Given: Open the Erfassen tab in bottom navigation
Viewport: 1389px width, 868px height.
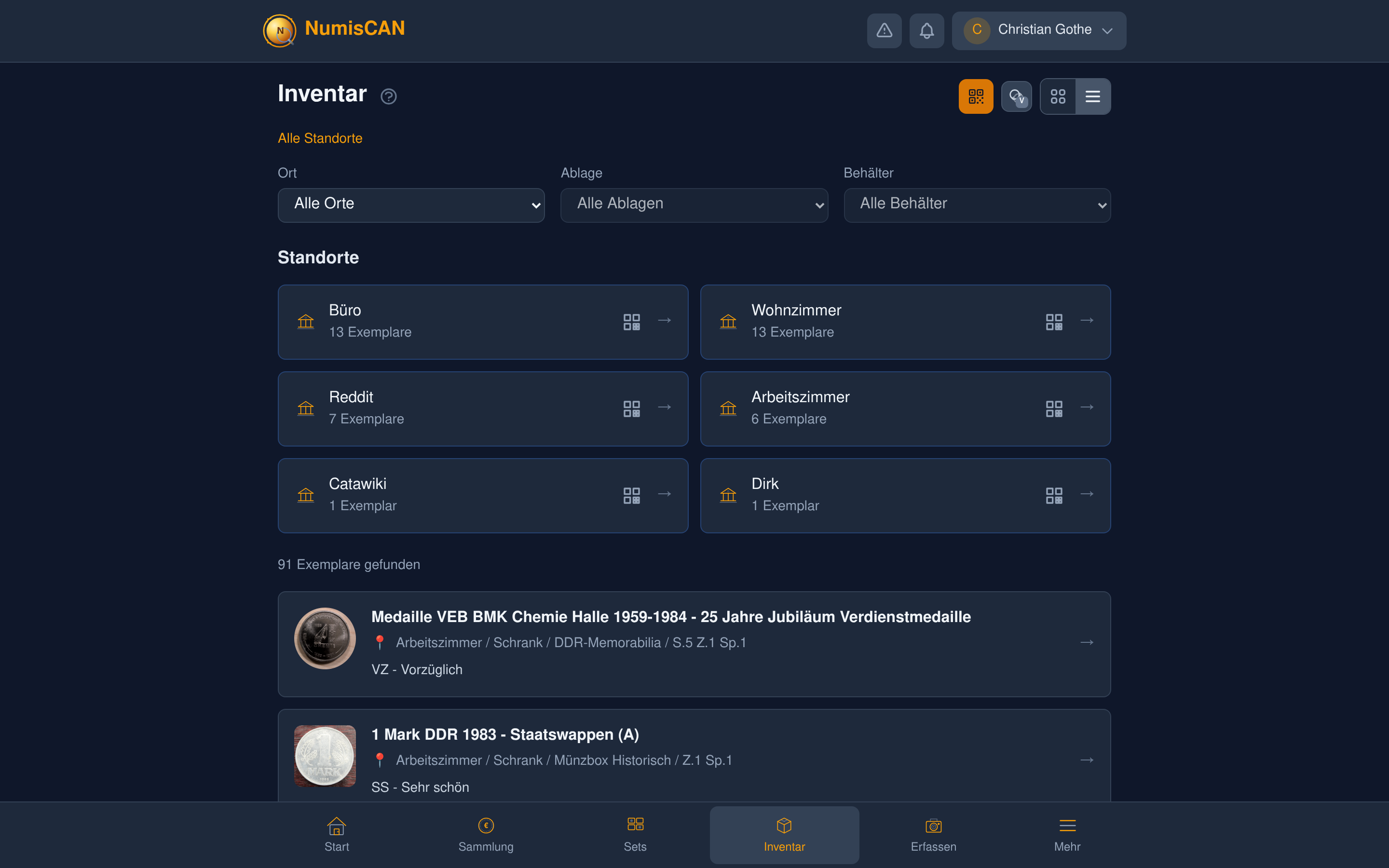Looking at the screenshot, I should tap(933, 834).
